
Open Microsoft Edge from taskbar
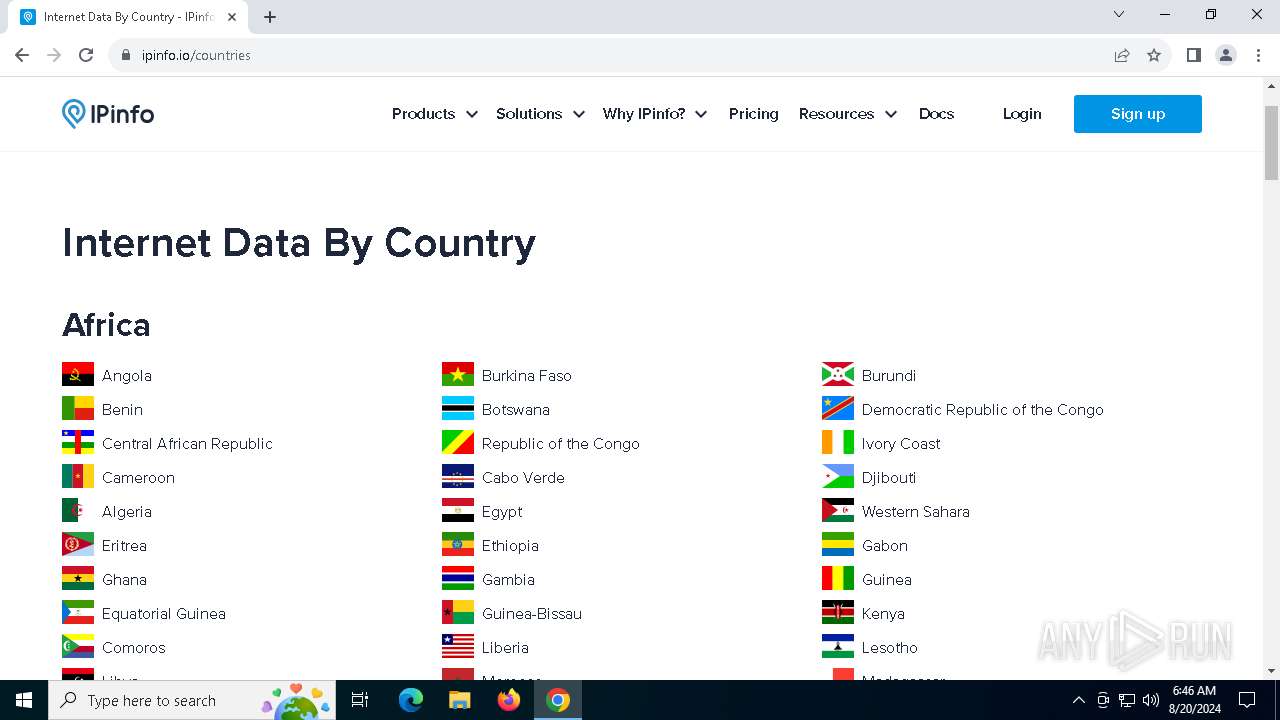411,700
